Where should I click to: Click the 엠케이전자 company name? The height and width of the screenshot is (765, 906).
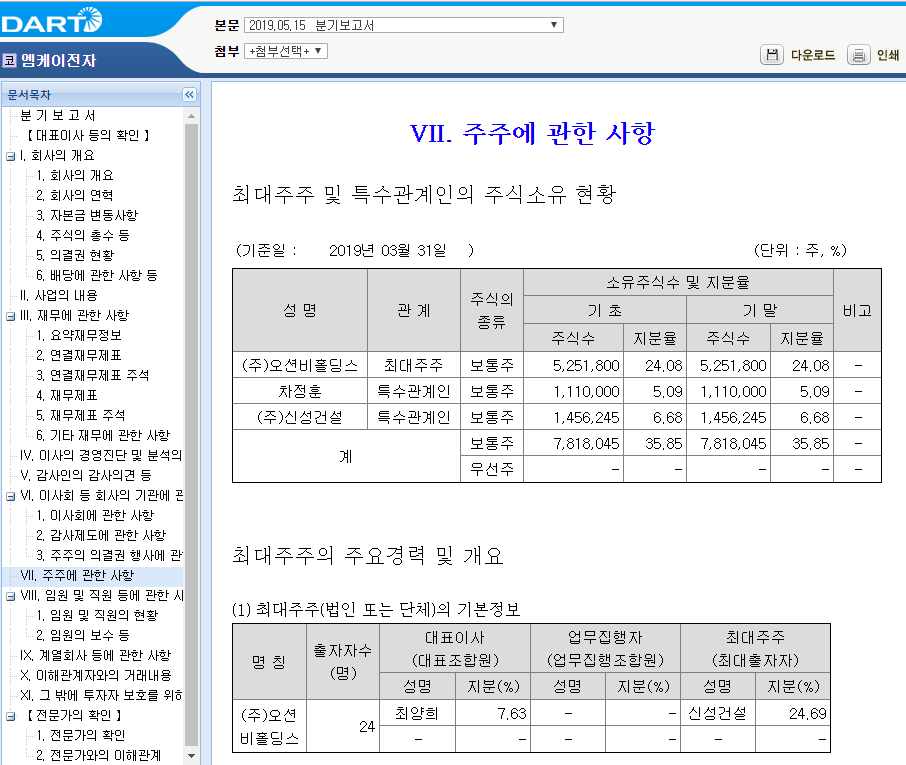point(58,60)
